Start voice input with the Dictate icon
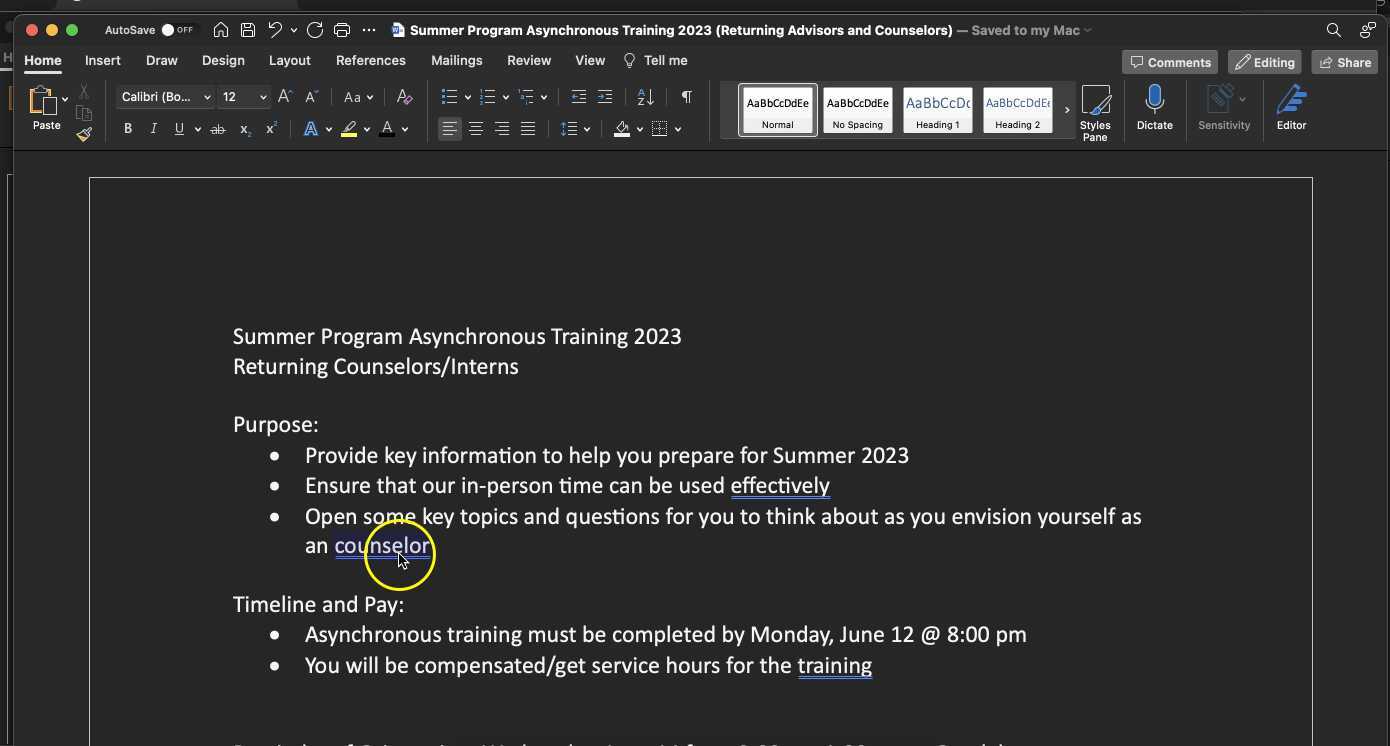 (1154, 105)
